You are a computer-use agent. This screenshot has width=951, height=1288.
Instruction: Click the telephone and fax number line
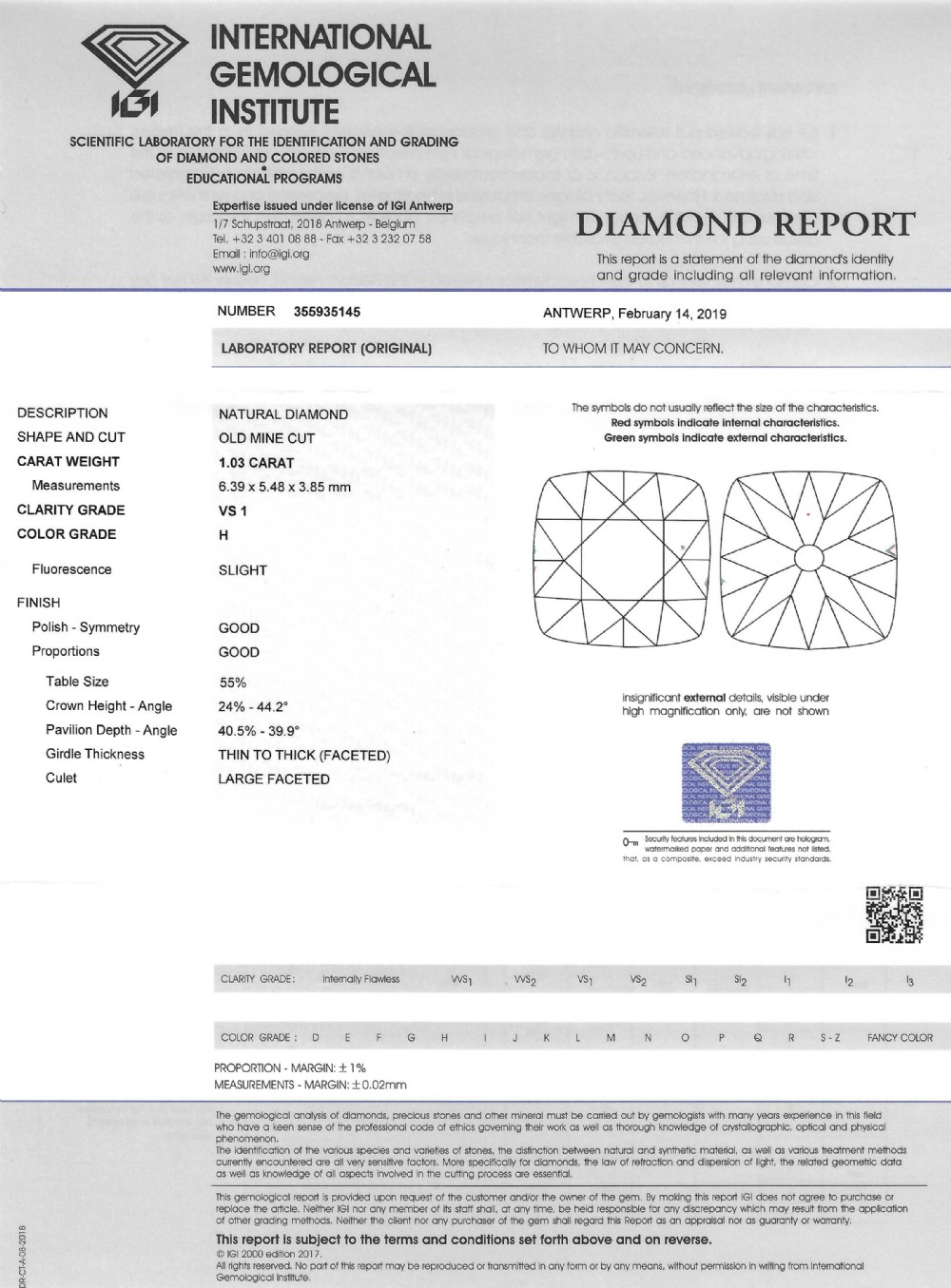click(321, 239)
